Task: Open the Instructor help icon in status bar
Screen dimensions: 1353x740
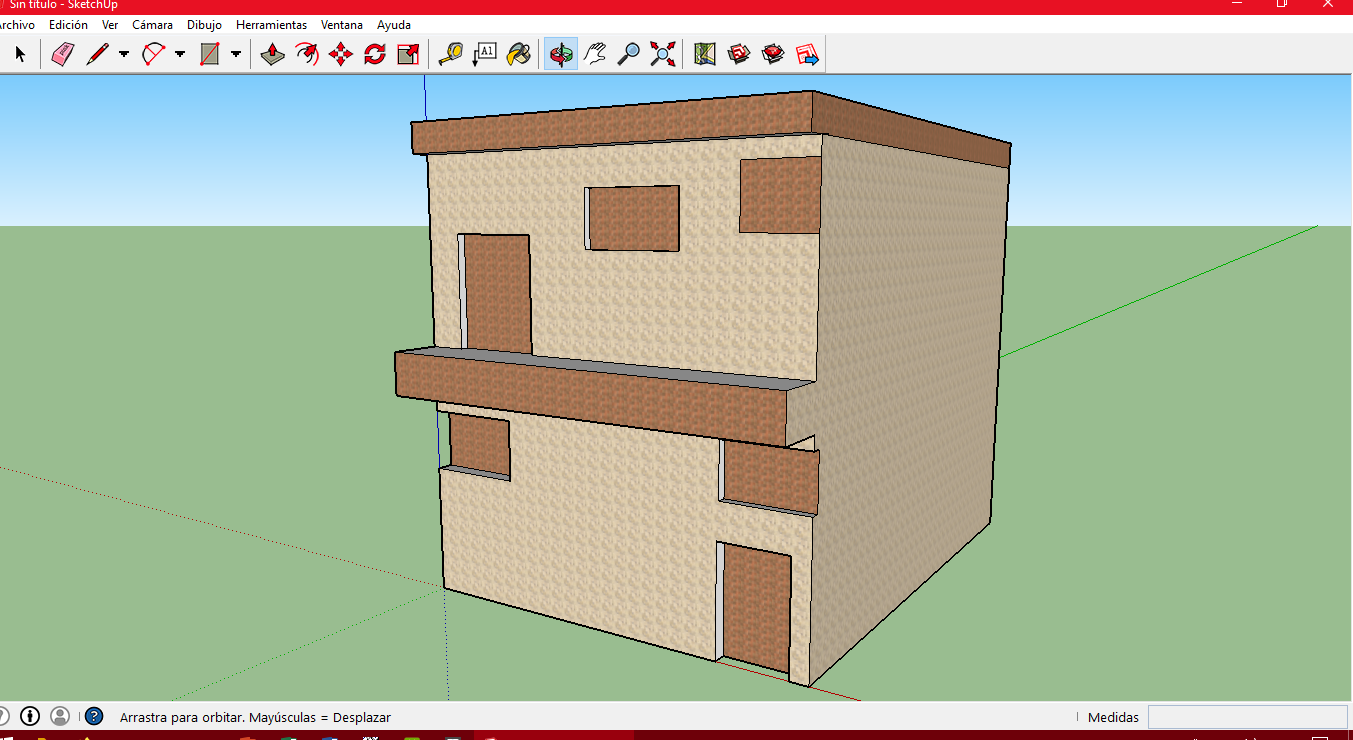Action: 94,716
